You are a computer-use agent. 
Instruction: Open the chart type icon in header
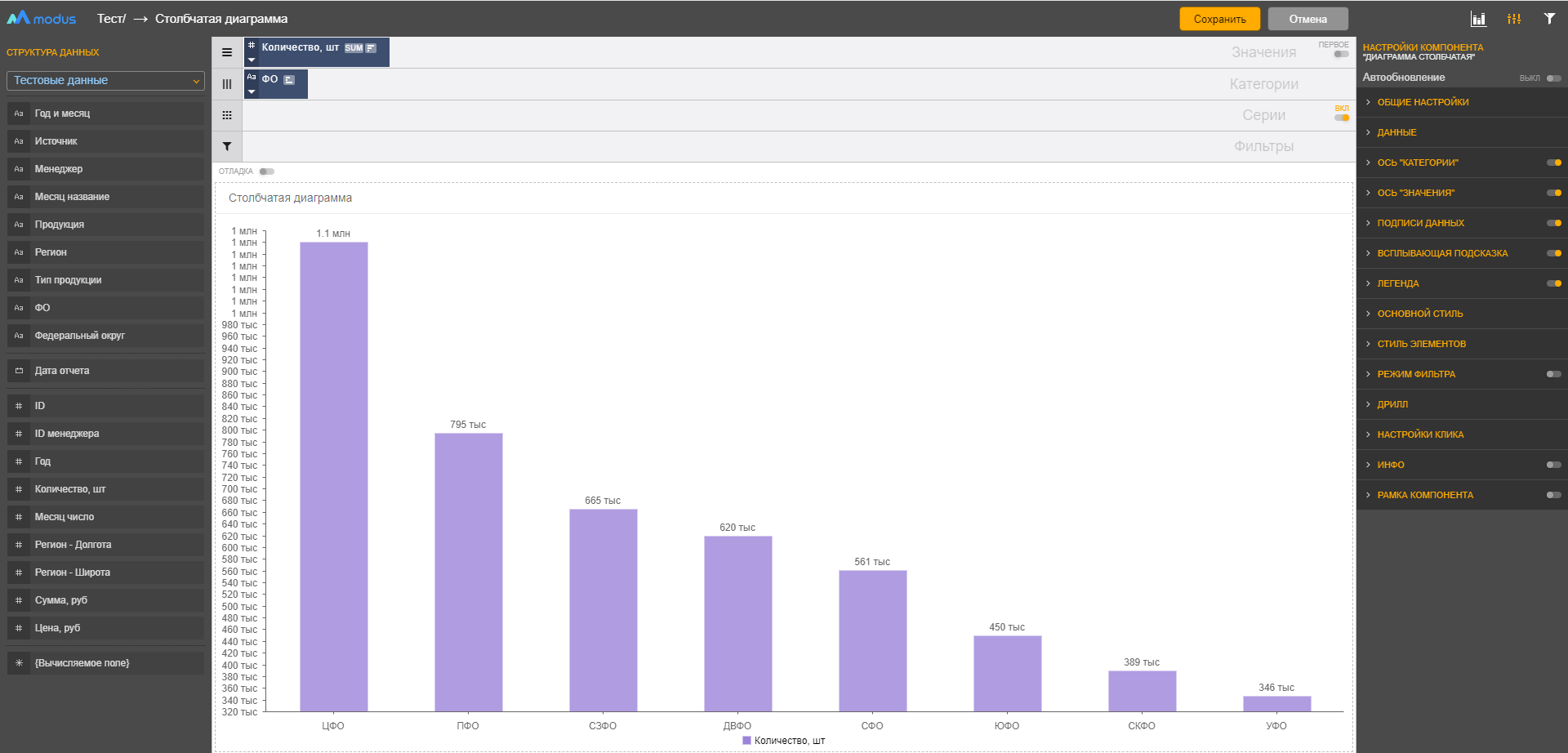1478,19
